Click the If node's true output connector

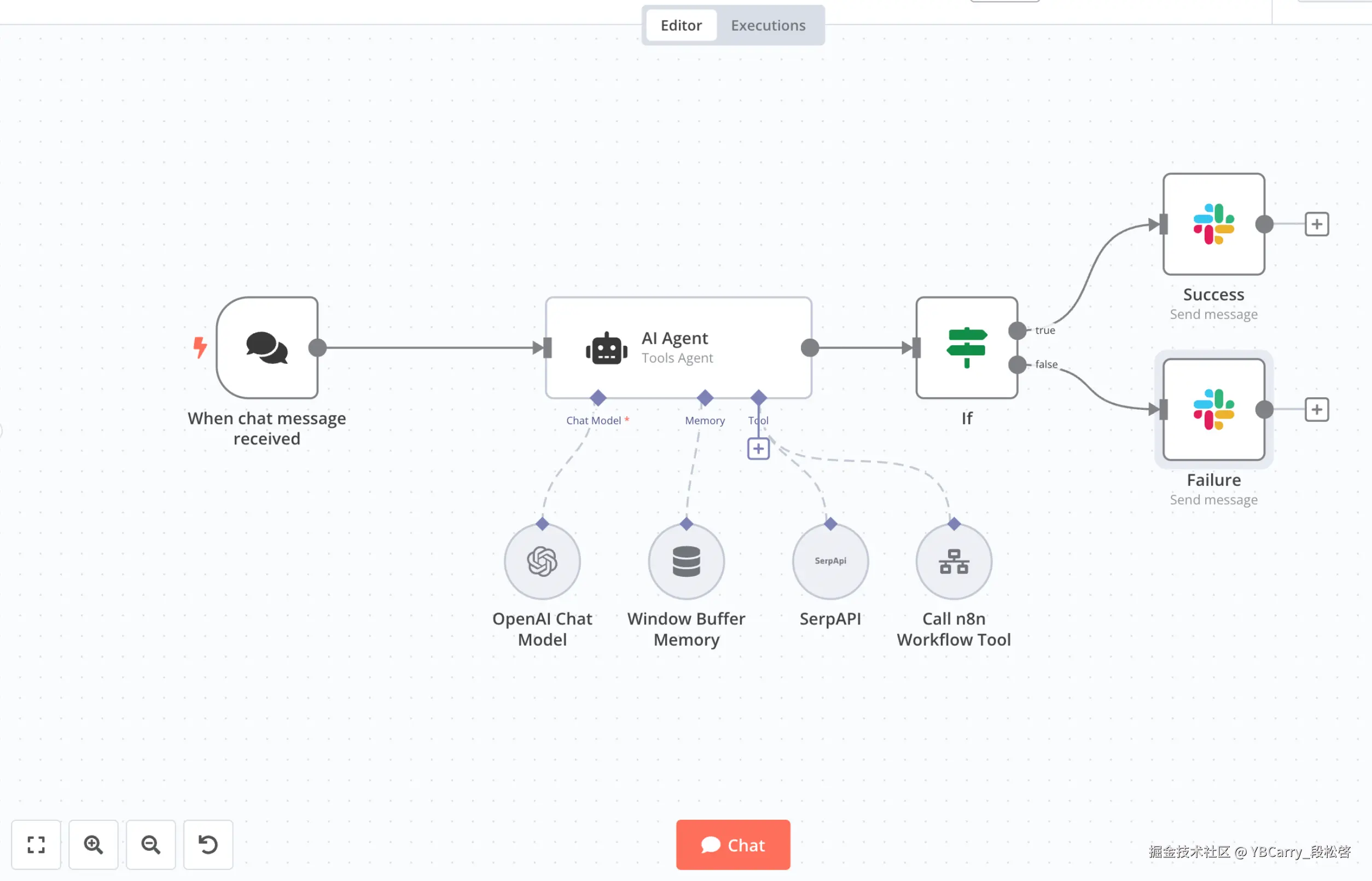coord(1018,330)
